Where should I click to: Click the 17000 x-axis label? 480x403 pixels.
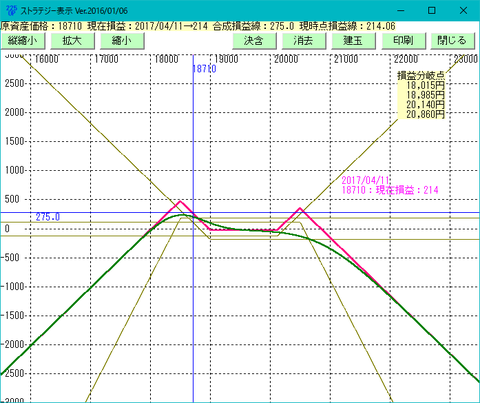pos(106,59)
